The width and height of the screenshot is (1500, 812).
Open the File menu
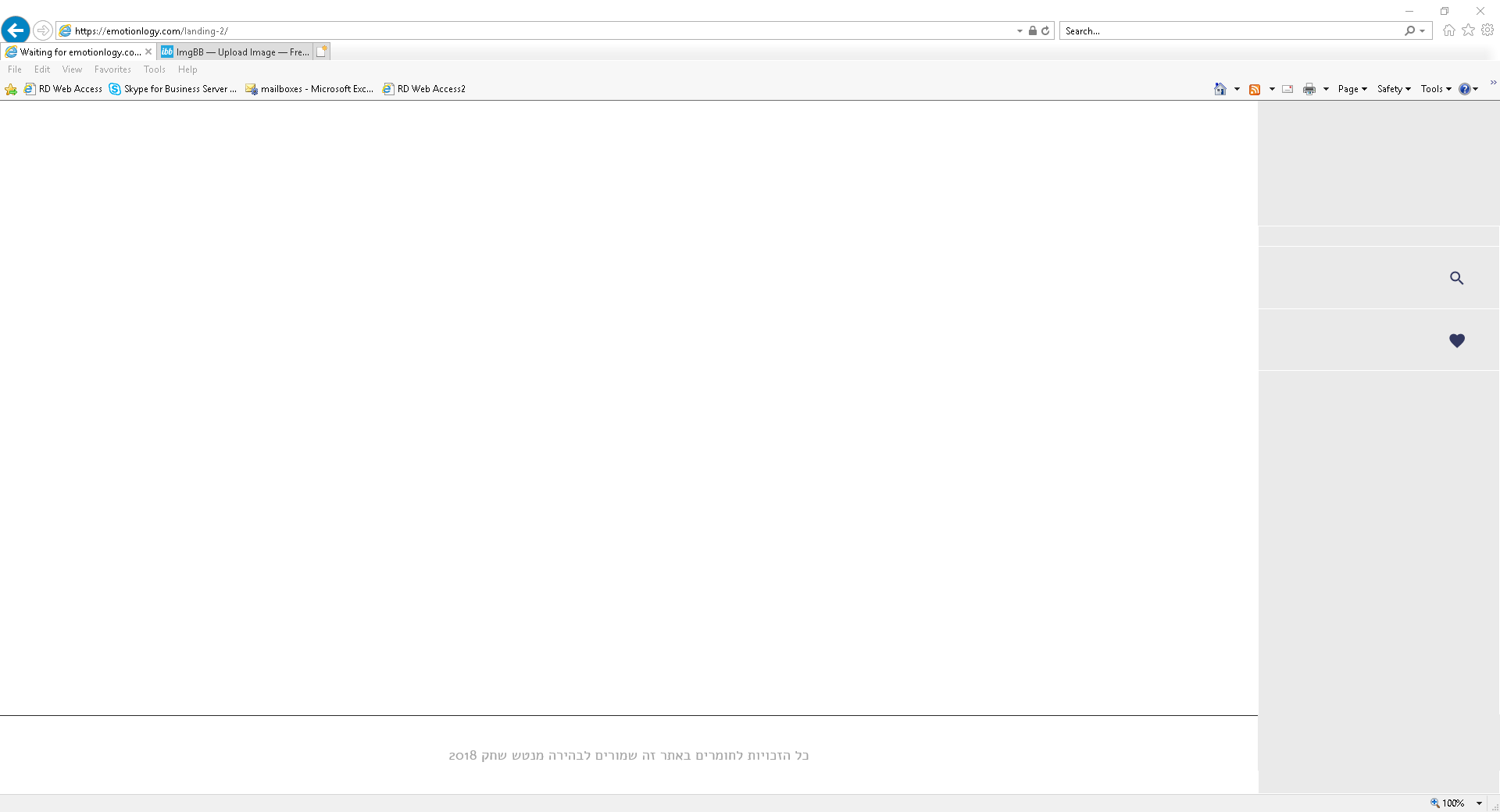tap(15, 69)
